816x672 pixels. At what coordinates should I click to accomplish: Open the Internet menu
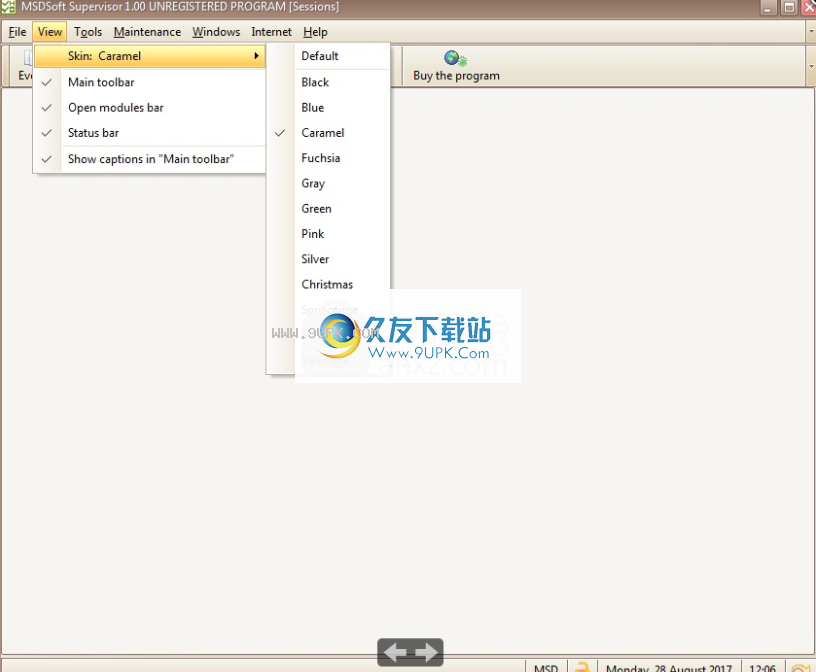pos(271,32)
